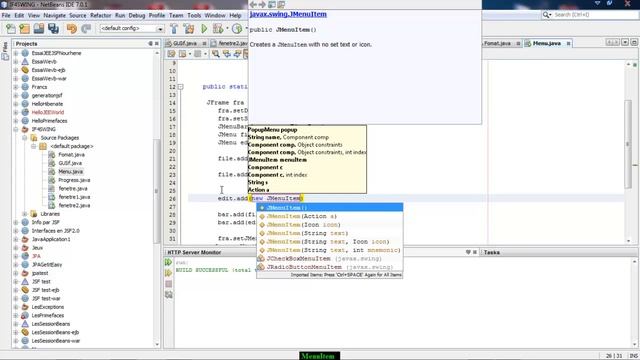The width and height of the screenshot is (640, 360).
Task: Click the Undo toolbar icon
Action: click(72, 29)
